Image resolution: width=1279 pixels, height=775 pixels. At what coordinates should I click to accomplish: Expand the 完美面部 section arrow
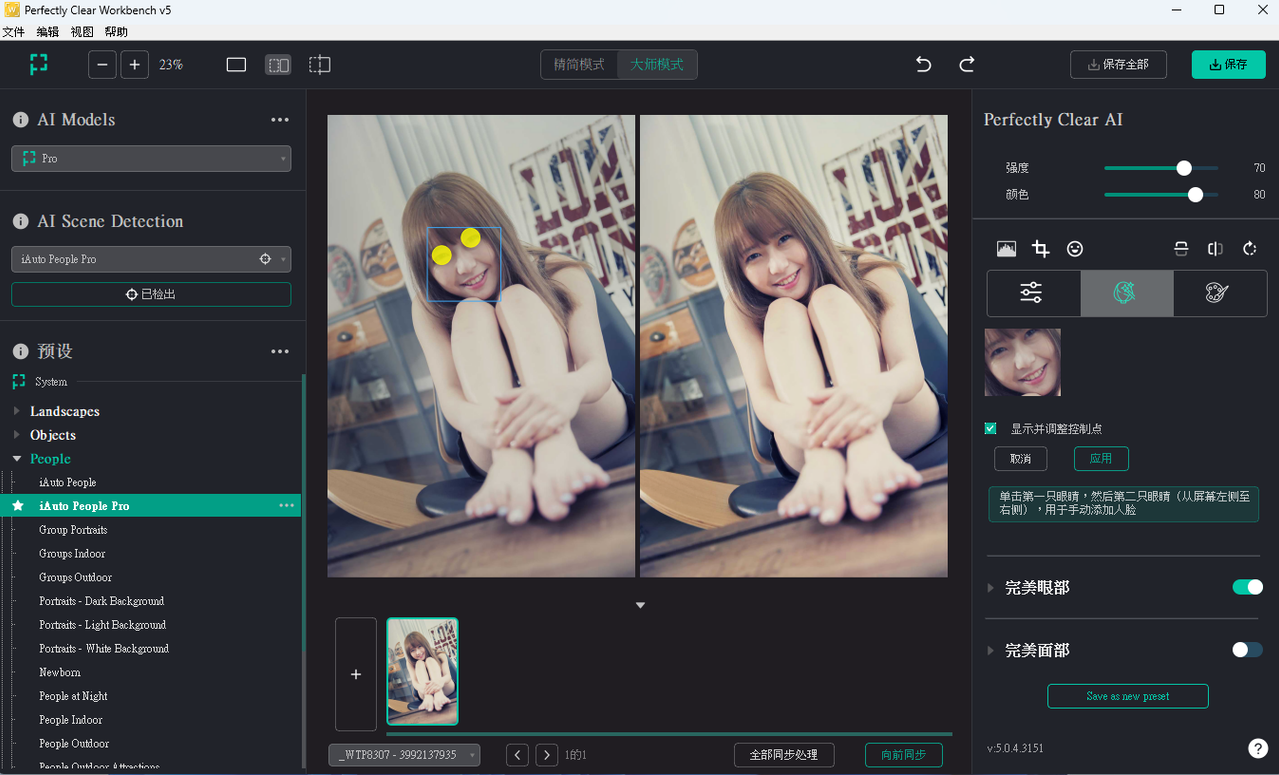[x=992, y=650]
